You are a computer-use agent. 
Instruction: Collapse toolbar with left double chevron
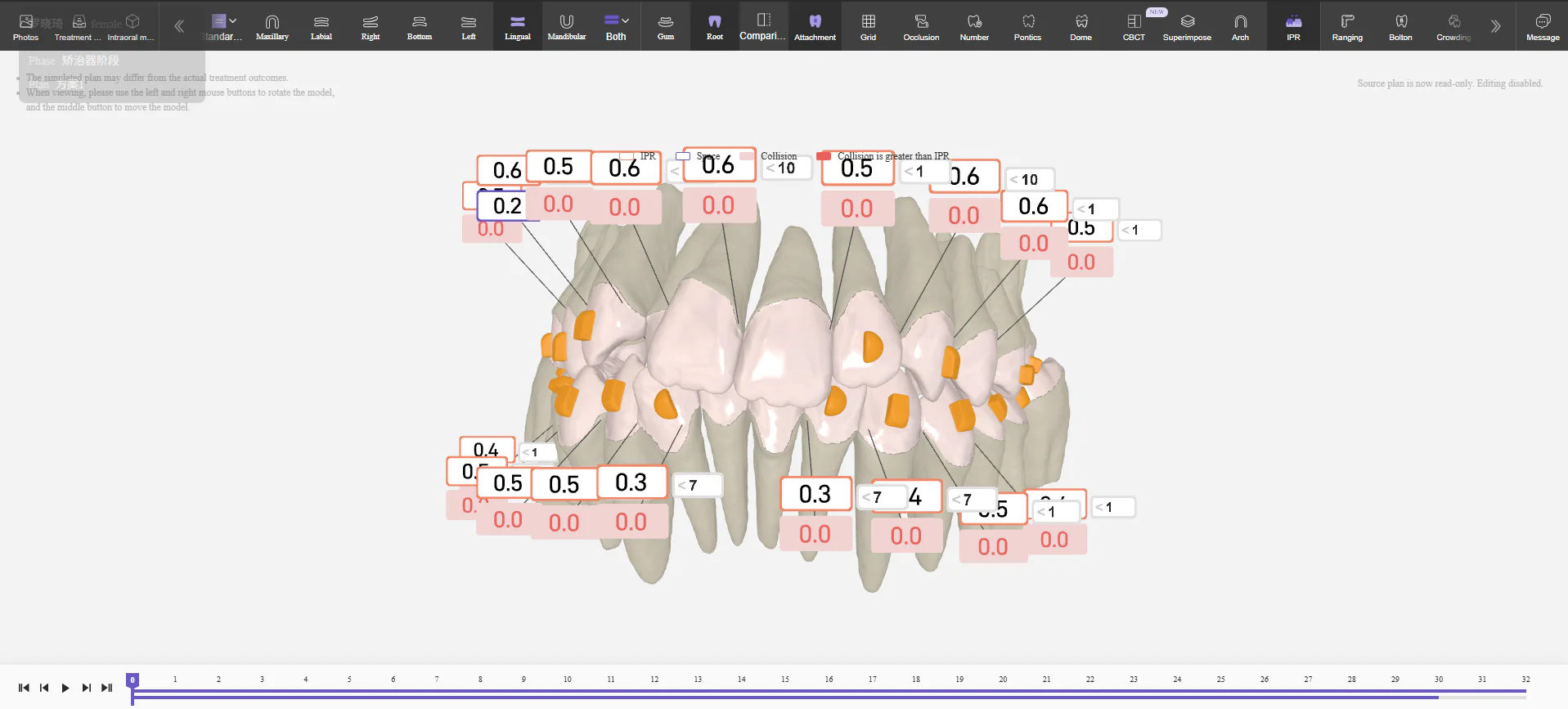(x=179, y=26)
